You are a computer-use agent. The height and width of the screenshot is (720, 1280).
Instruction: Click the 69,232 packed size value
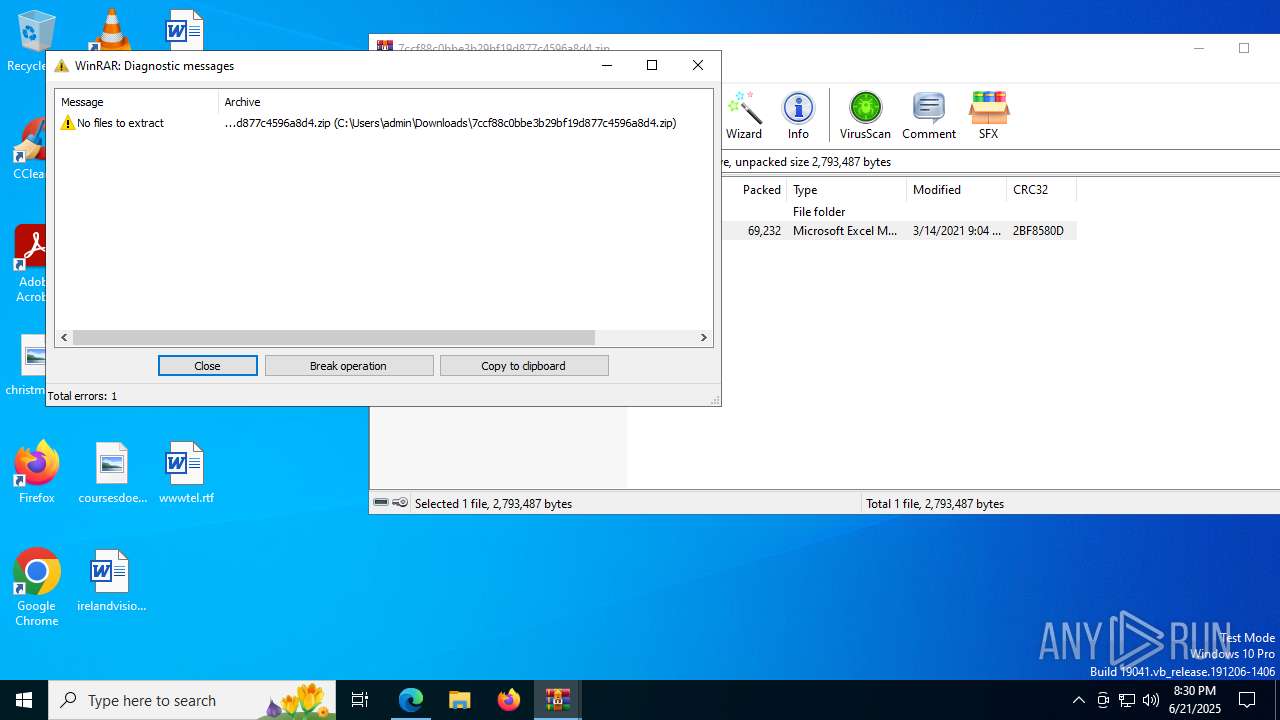pos(764,231)
